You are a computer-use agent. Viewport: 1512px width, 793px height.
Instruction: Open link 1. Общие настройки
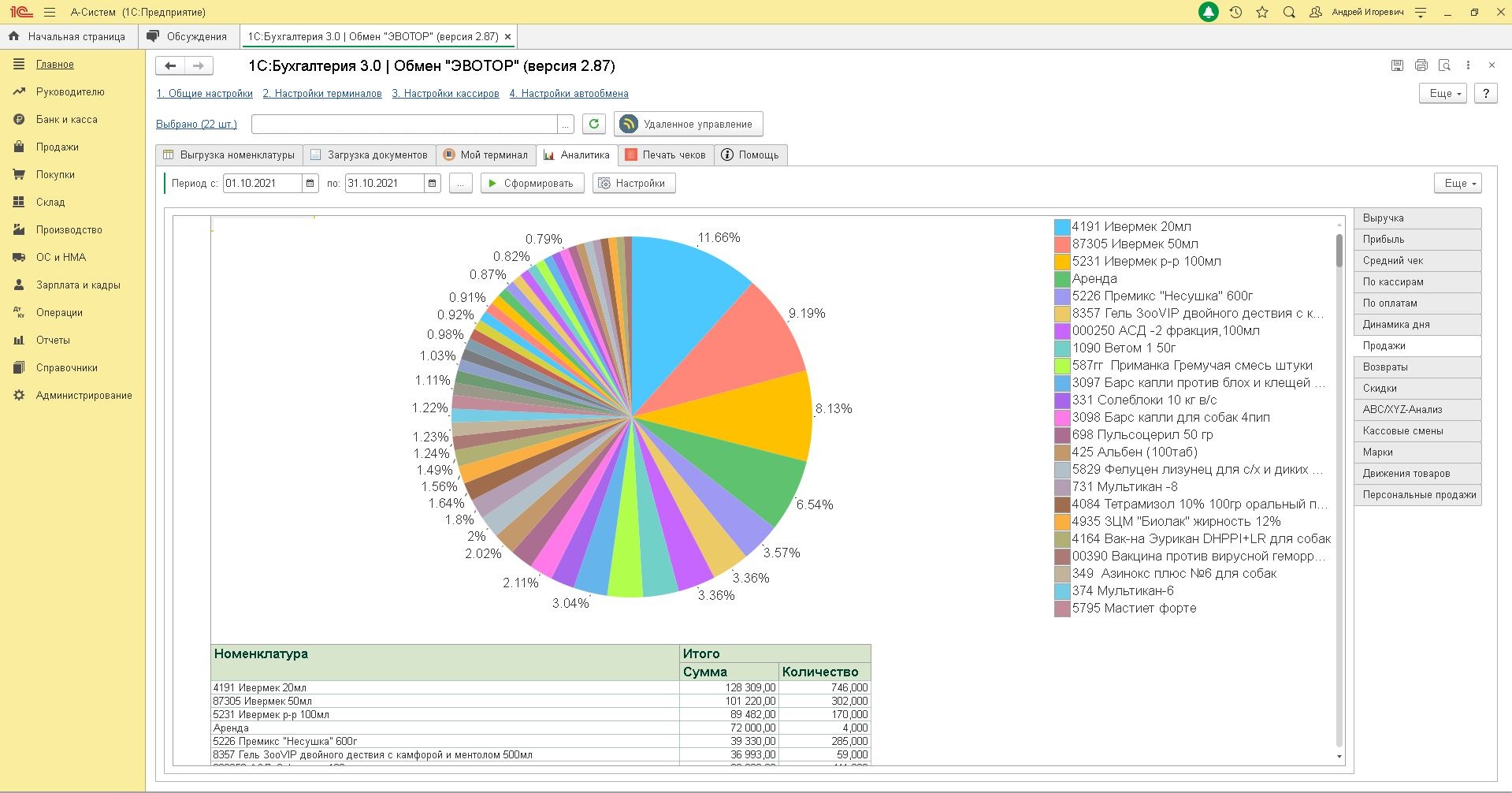205,94
